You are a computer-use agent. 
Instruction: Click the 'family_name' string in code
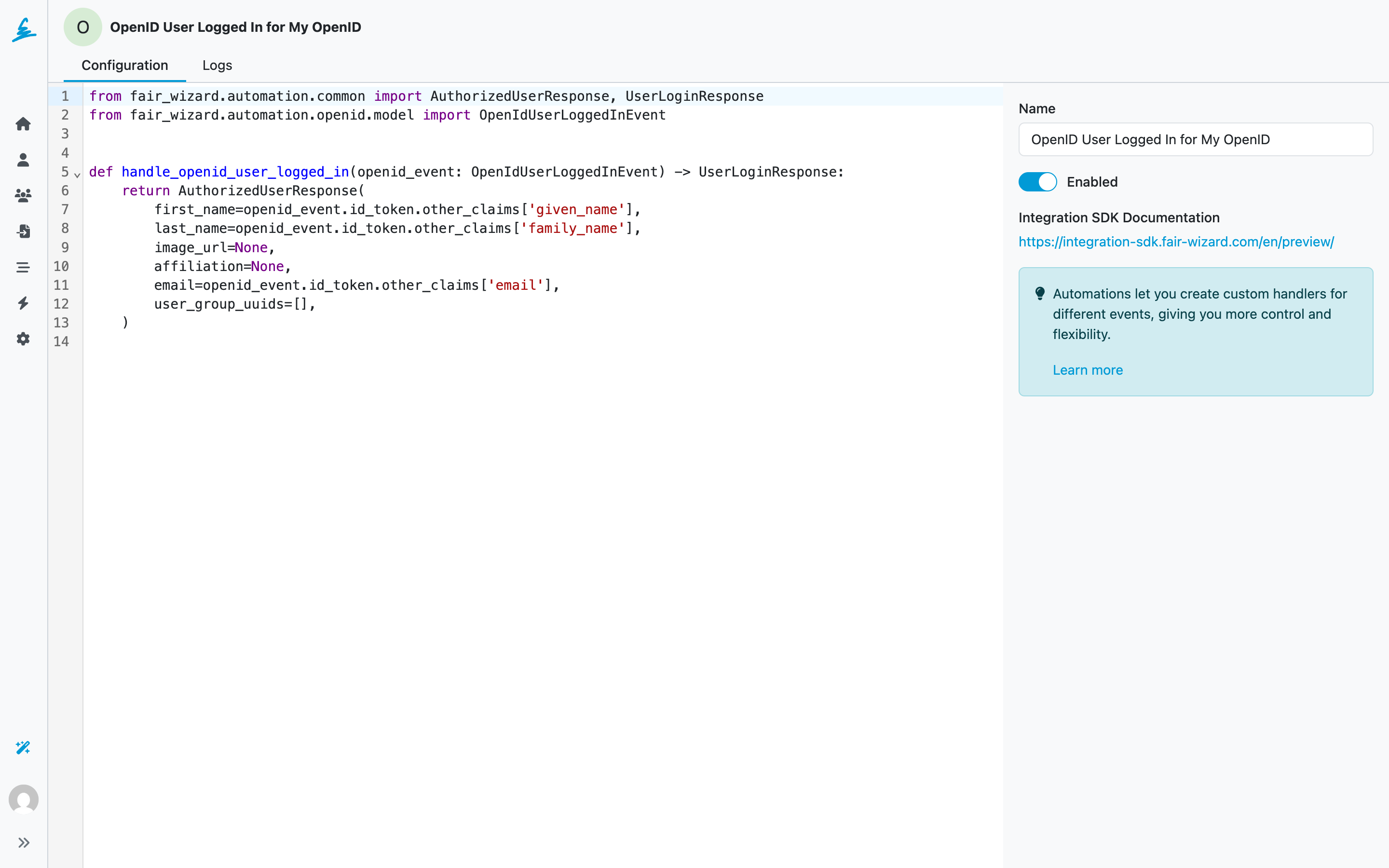(572, 229)
